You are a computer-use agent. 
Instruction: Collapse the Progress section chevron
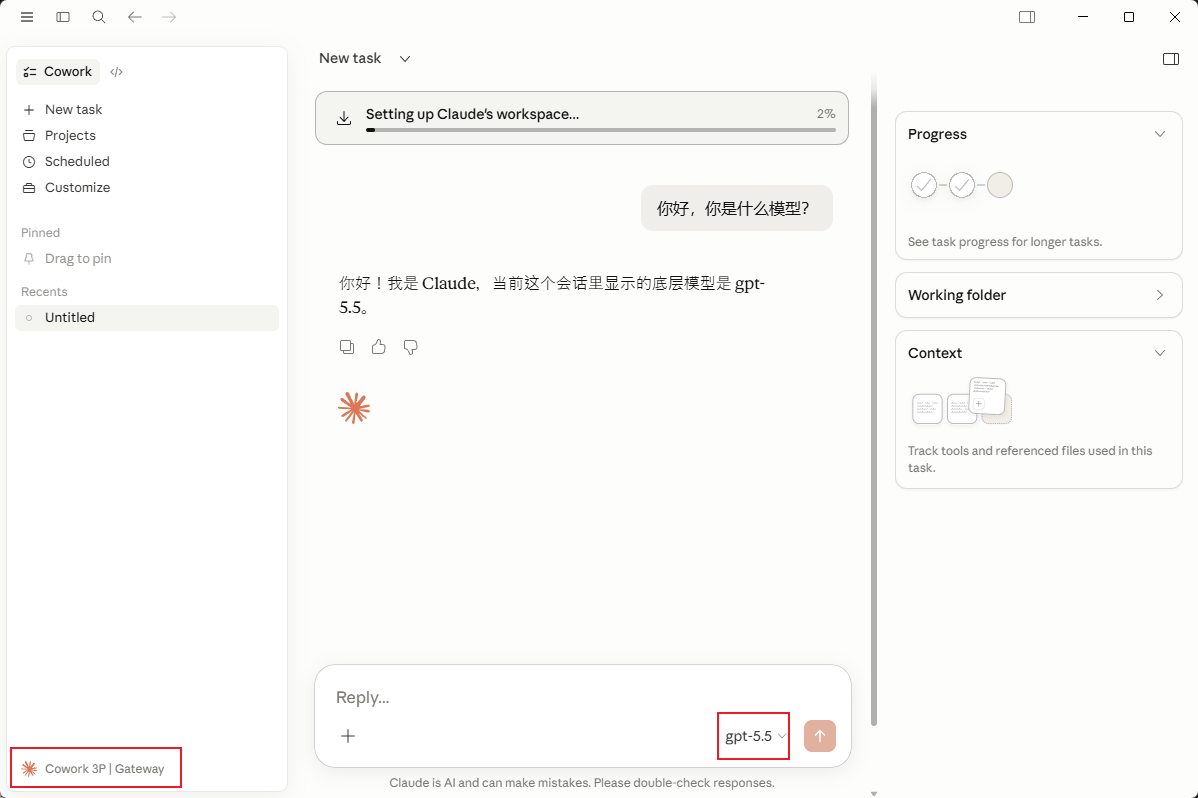pos(1160,134)
